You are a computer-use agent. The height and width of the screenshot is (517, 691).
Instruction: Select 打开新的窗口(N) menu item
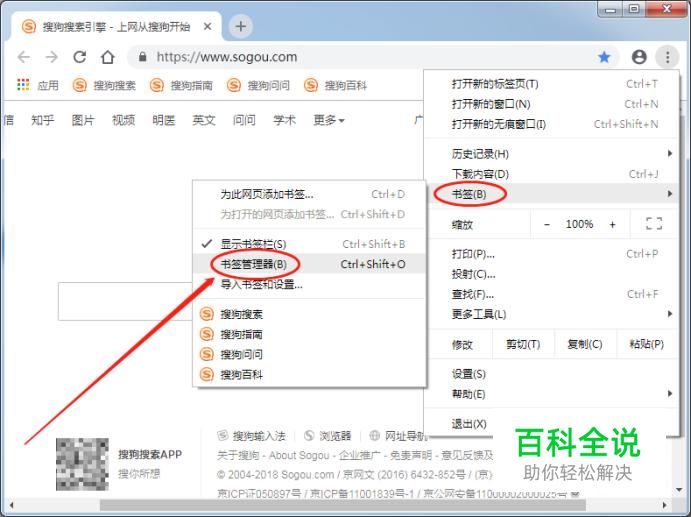pos(551,104)
